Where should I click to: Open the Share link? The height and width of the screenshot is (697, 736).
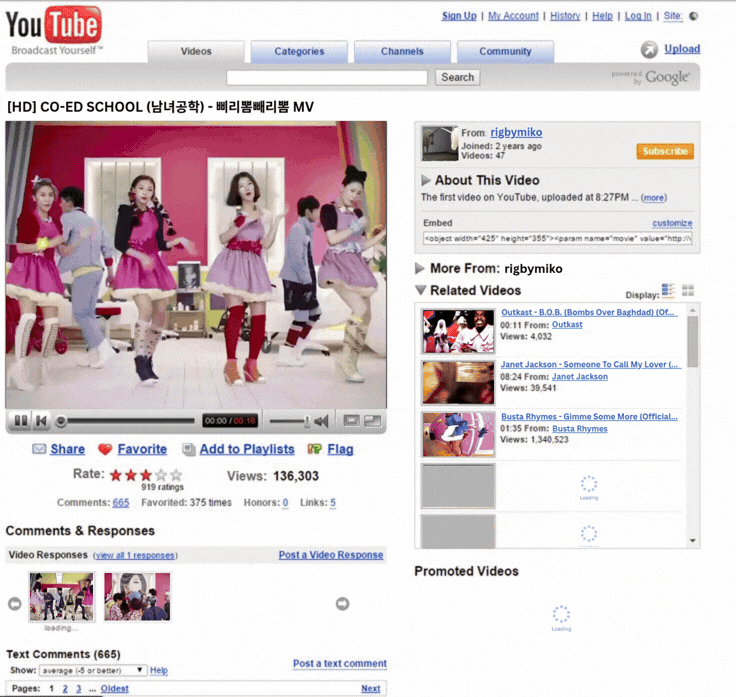(x=68, y=449)
